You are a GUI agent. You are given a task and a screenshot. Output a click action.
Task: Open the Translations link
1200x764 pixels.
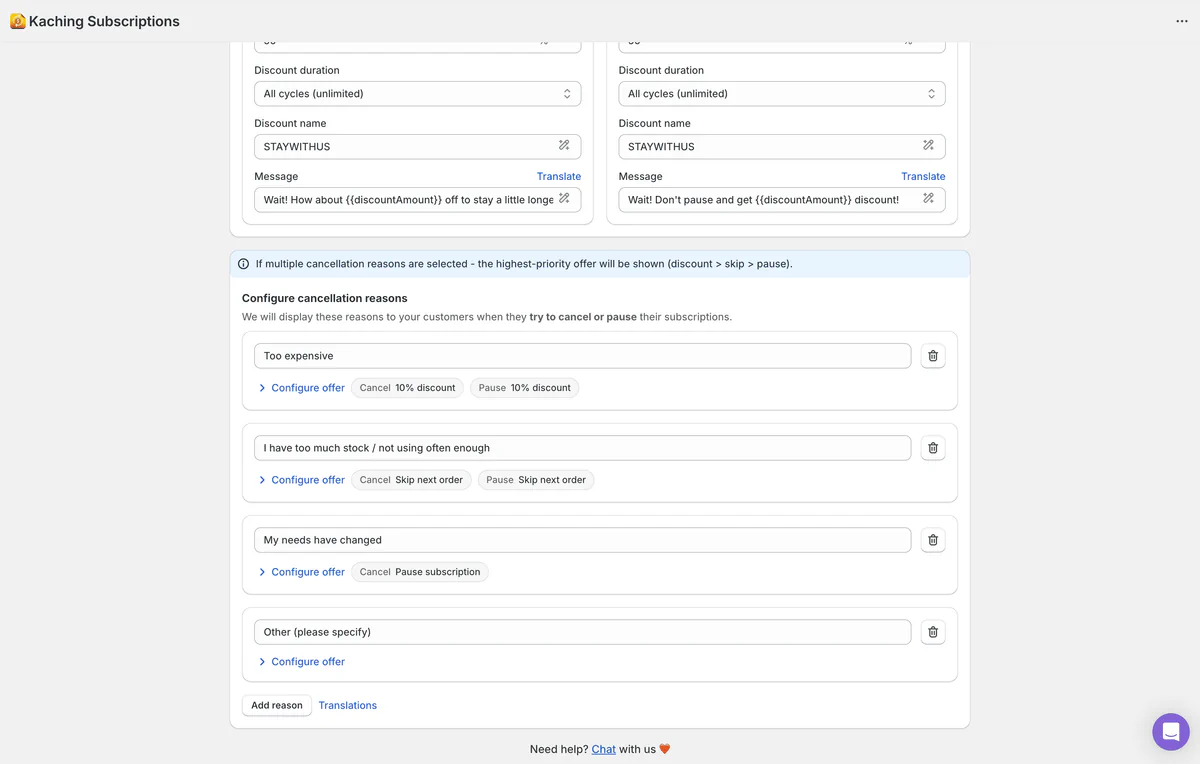348,705
